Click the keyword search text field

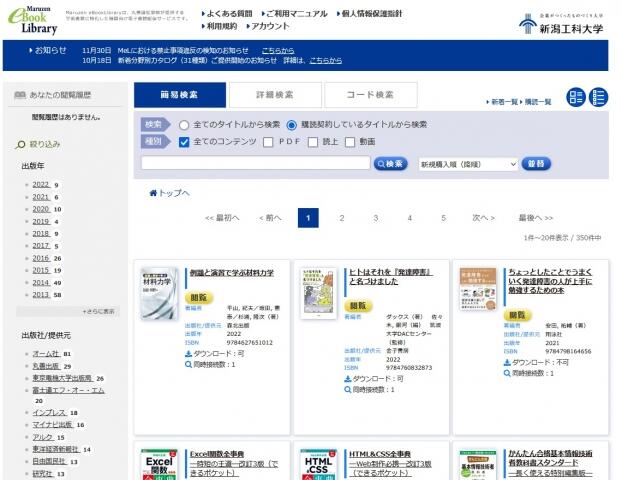point(255,163)
